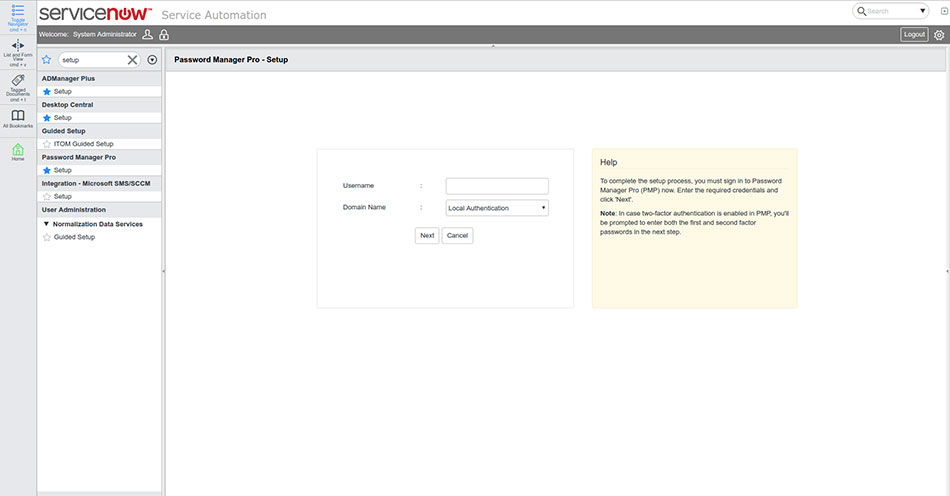Open Setup under Integration Microsoft SMS/SCCM

(x=62, y=196)
